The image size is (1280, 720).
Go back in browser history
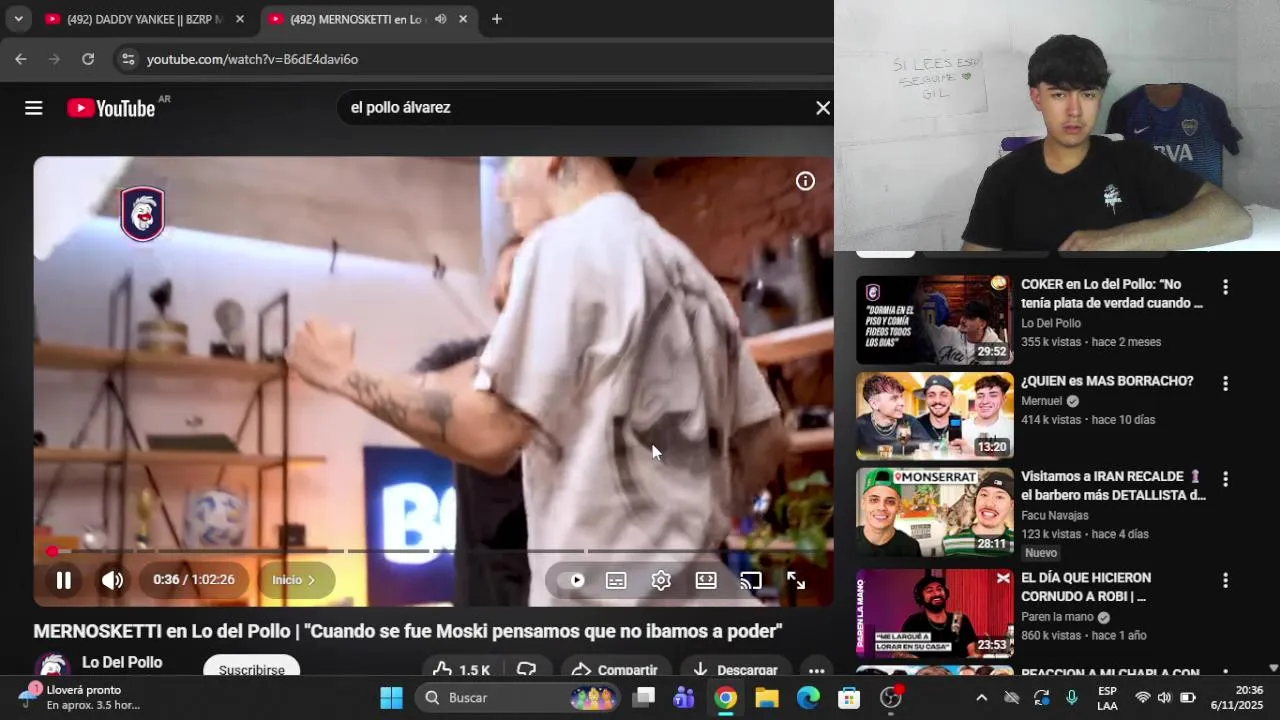pyautogui.click(x=21, y=59)
